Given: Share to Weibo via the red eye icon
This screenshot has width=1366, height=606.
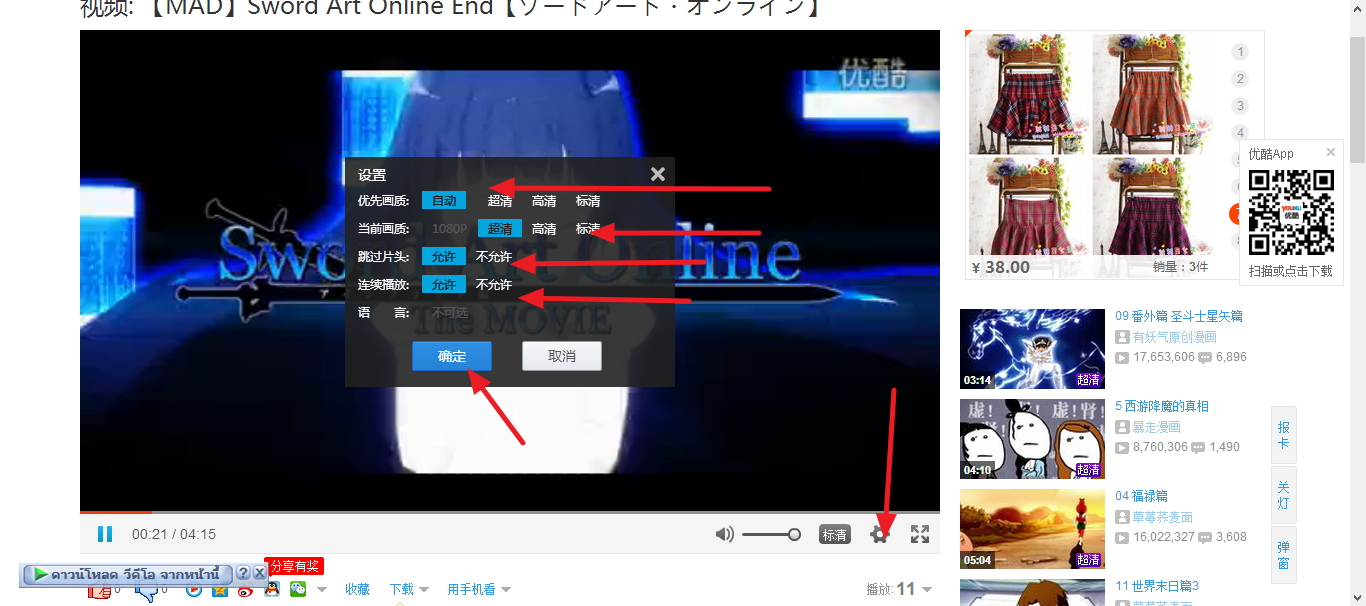Looking at the screenshot, I should coord(246,591).
